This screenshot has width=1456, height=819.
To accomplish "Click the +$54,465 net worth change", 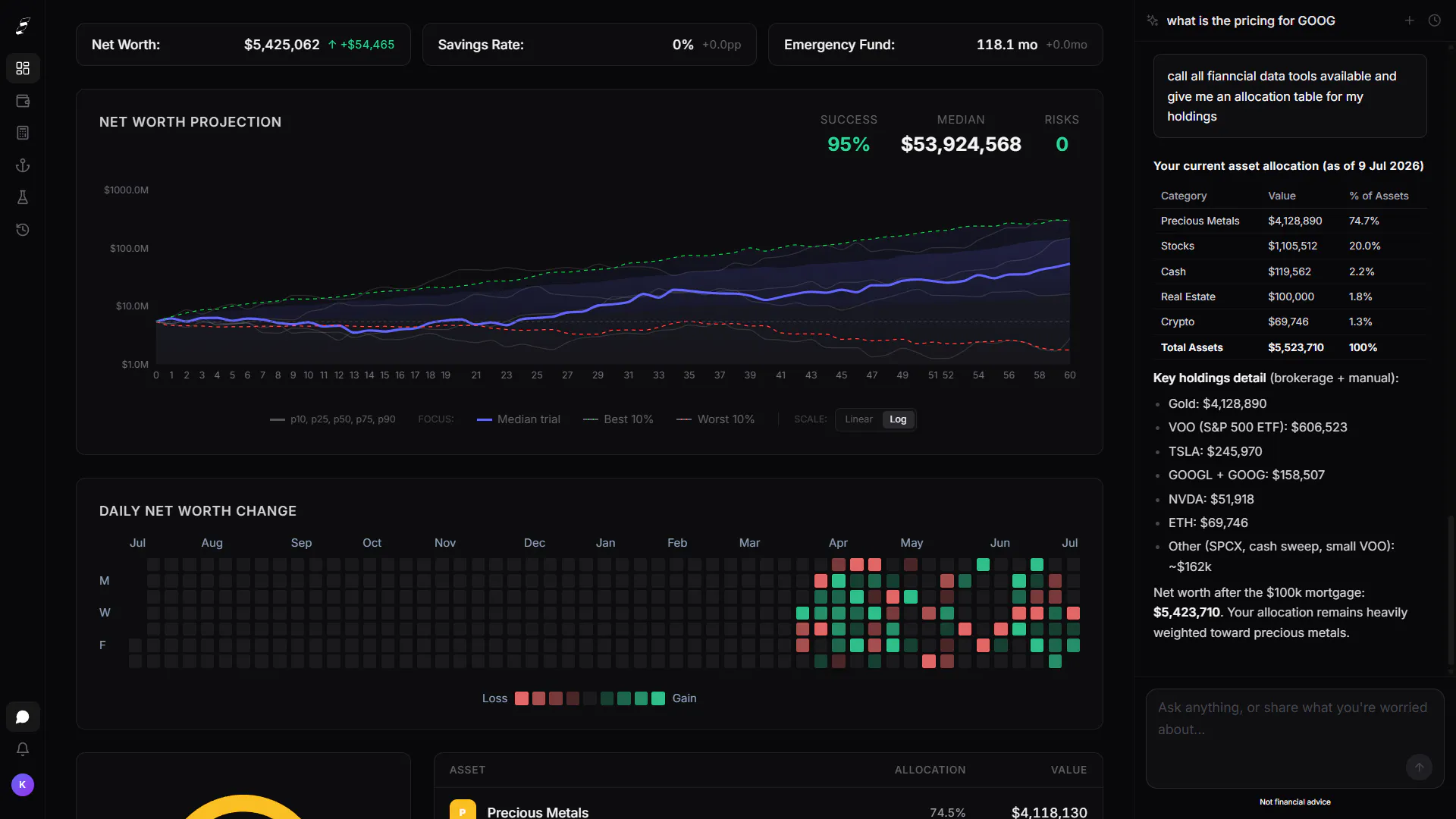I will pyautogui.click(x=361, y=45).
